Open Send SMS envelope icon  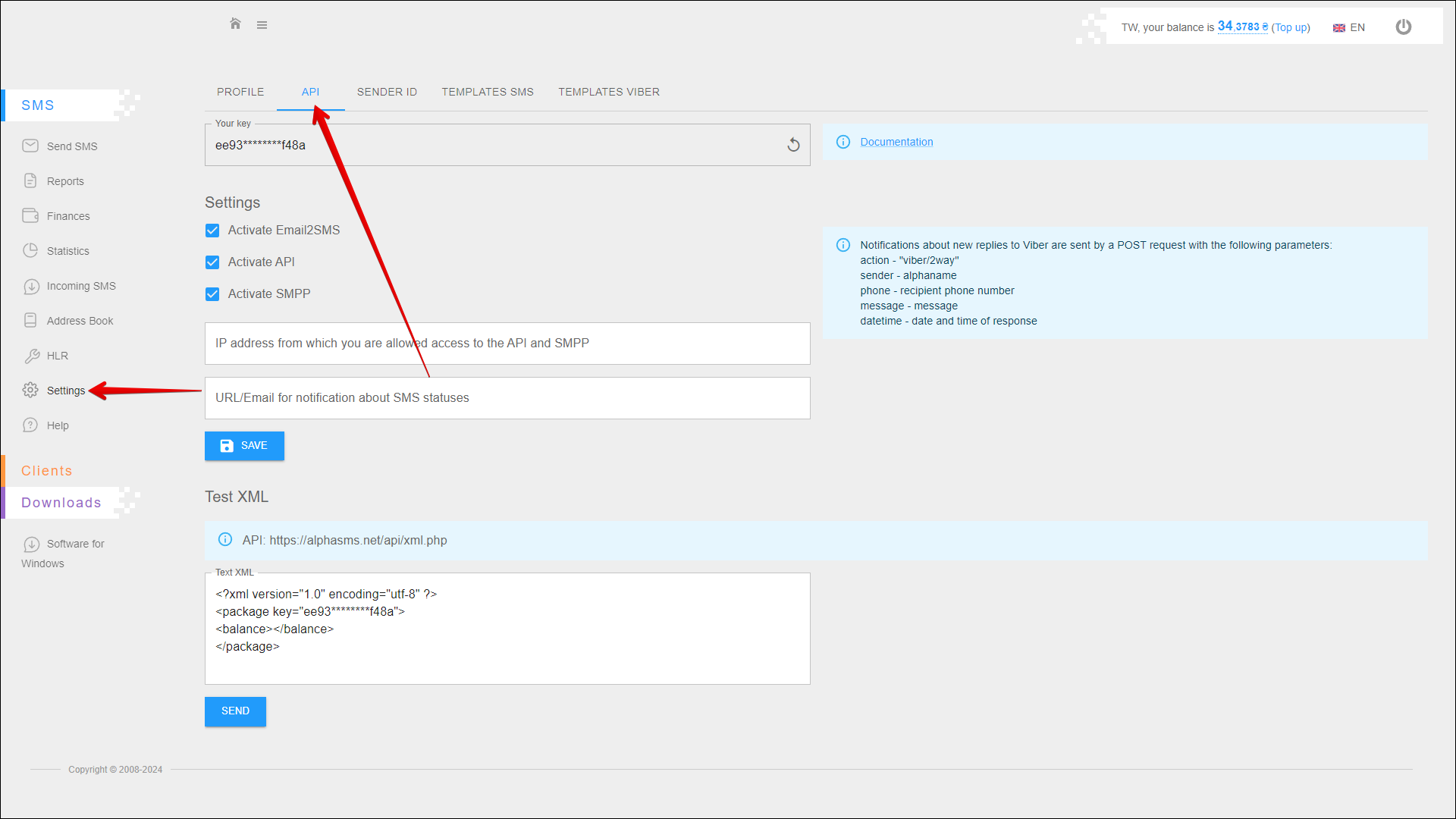30,146
